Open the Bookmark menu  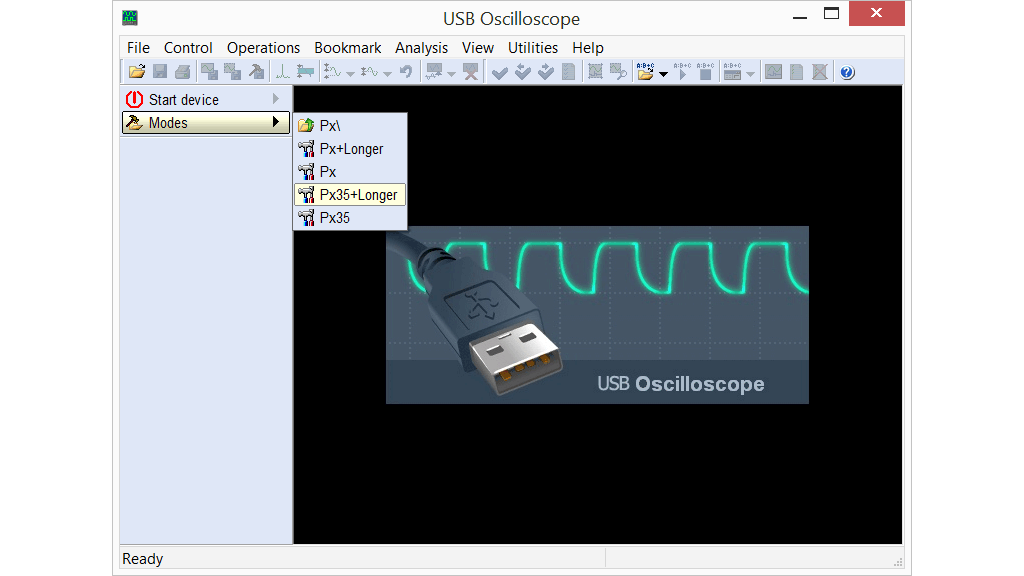[x=347, y=48]
